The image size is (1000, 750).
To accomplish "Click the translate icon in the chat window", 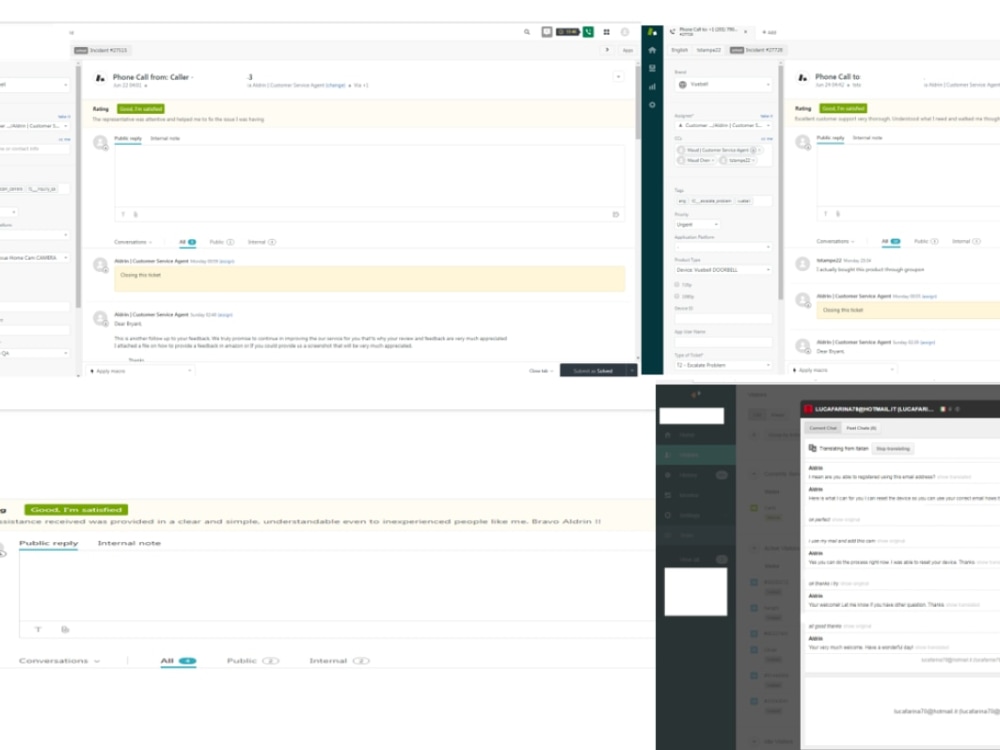I will coord(812,448).
